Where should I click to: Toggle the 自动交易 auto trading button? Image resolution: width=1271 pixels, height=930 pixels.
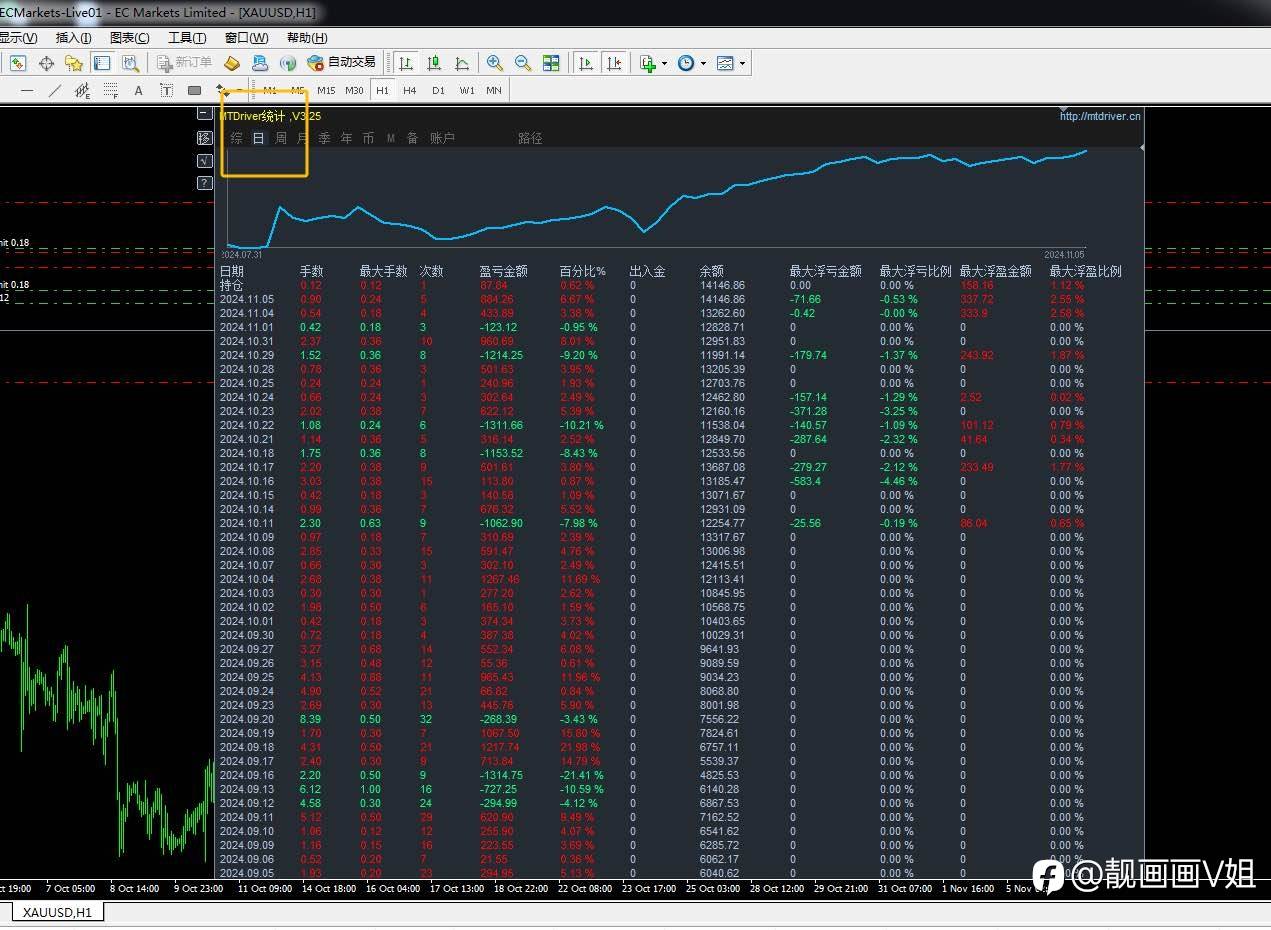342,63
